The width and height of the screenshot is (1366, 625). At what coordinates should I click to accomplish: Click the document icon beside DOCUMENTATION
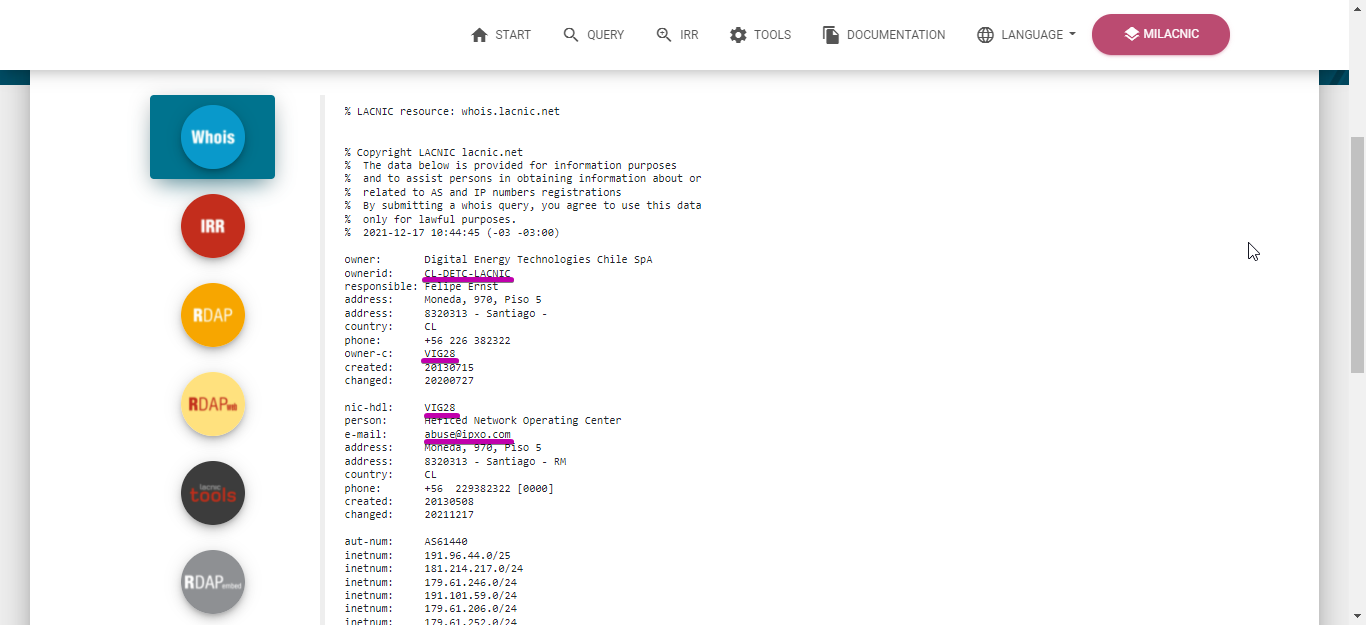(831, 35)
